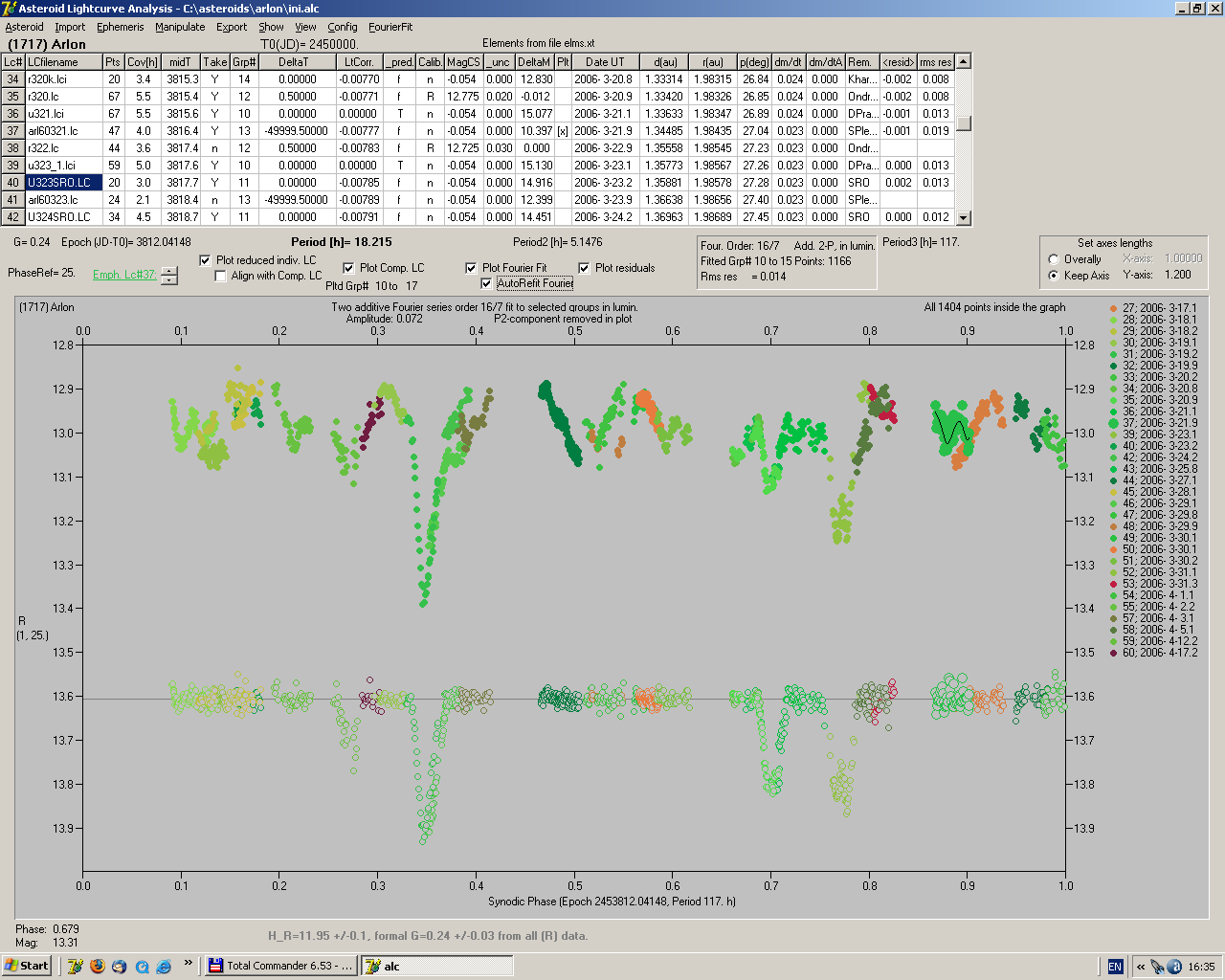Toggle Plot residuals checkbox
The image size is (1225, 980).
point(584,268)
